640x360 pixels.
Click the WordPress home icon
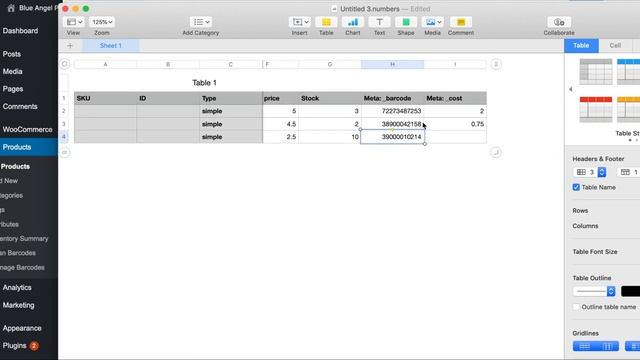11,8
